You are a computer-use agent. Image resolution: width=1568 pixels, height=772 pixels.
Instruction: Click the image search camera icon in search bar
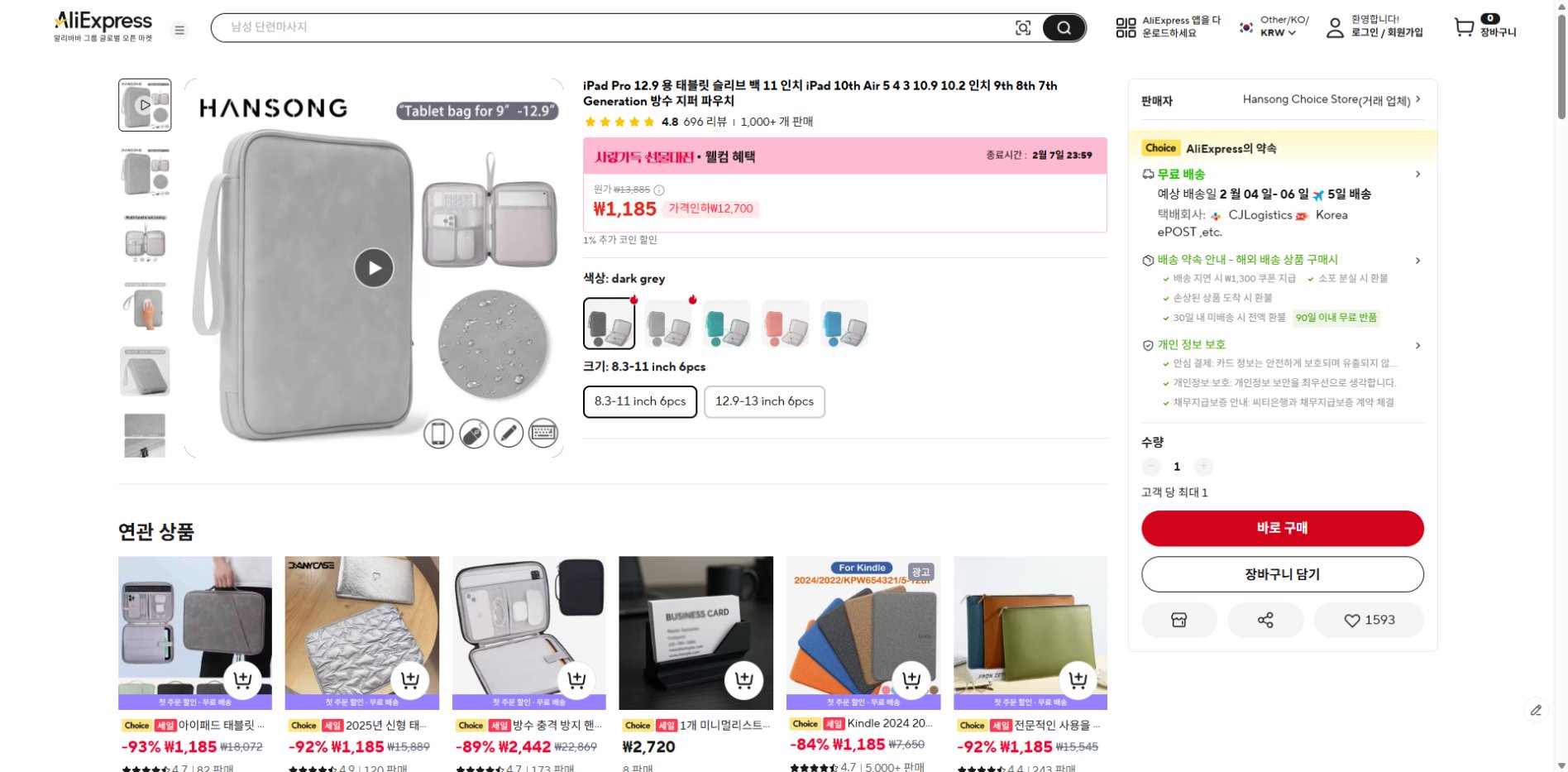click(1025, 27)
